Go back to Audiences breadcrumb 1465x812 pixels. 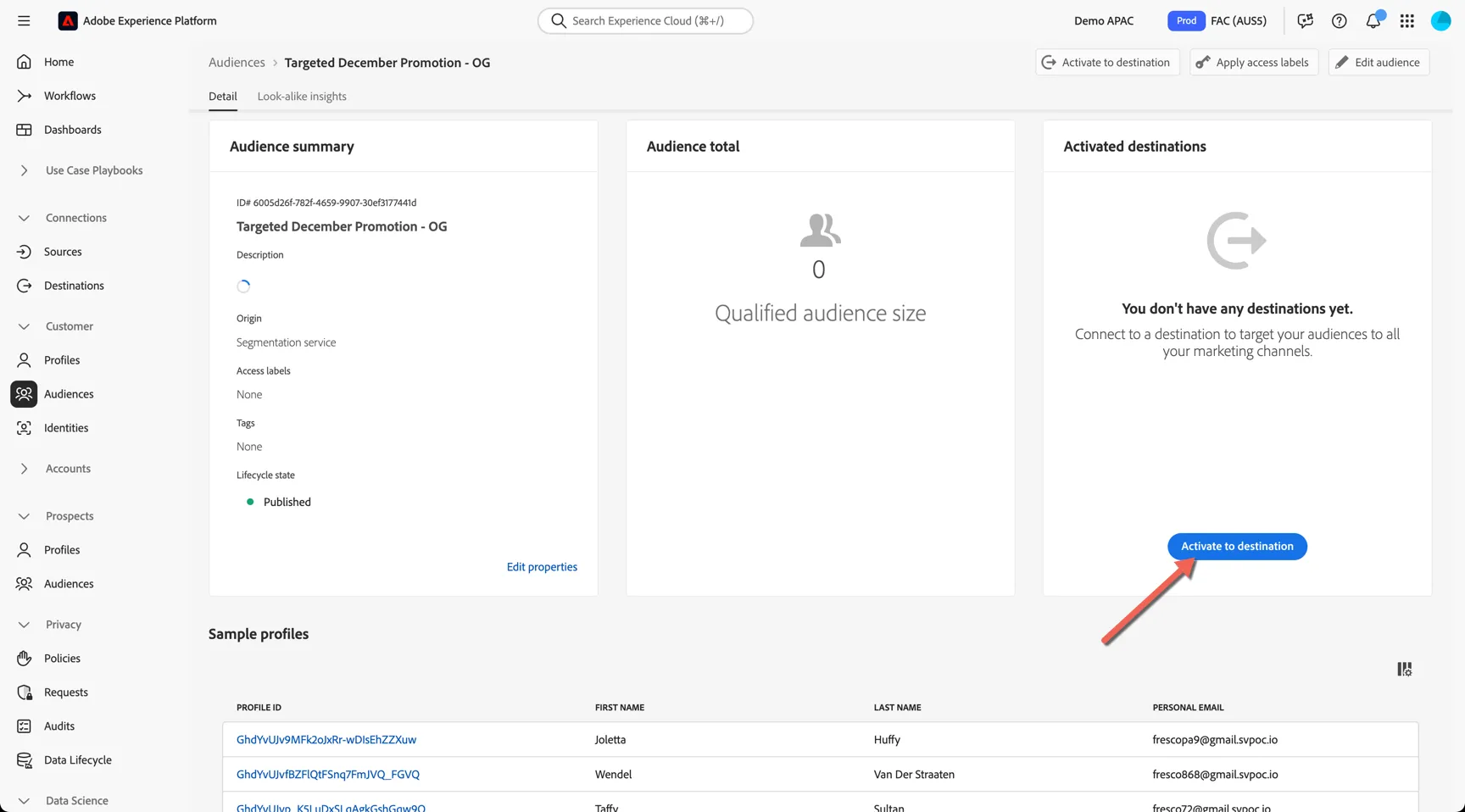click(237, 63)
